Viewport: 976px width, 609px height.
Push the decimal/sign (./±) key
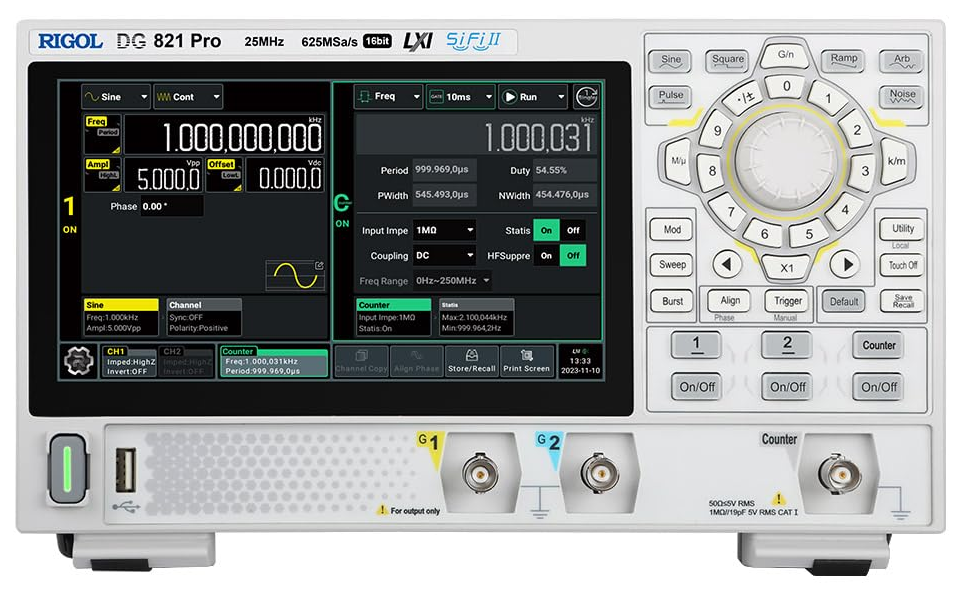pyautogui.click(x=745, y=98)
